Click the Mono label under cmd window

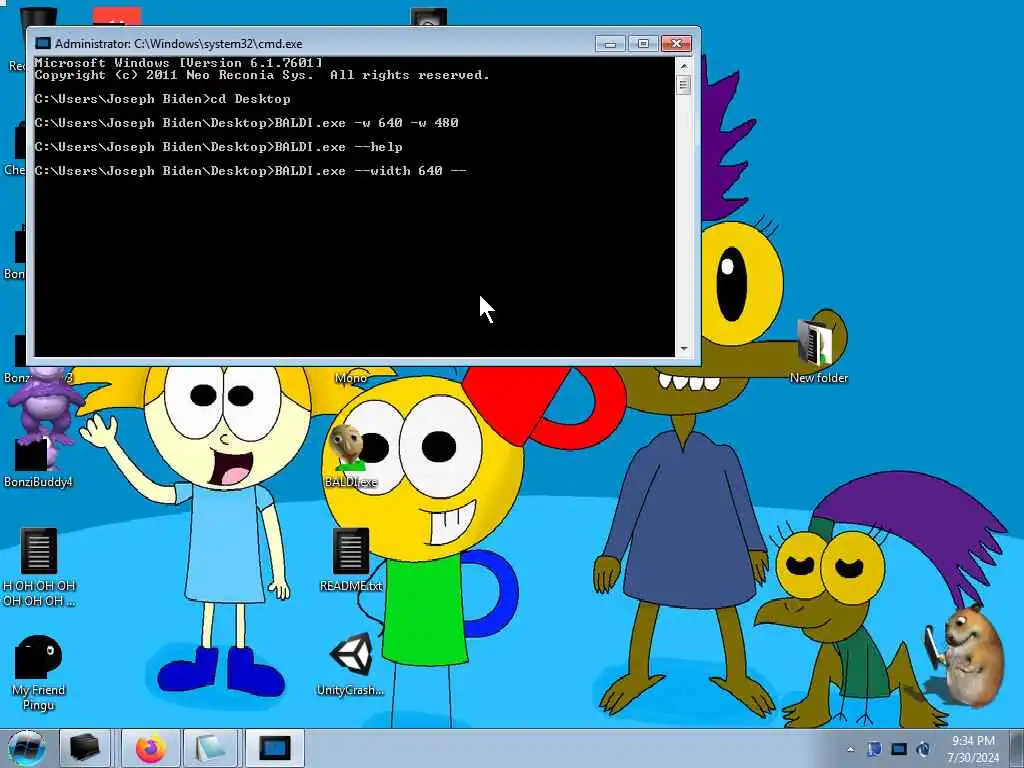(x=351, y=378)
